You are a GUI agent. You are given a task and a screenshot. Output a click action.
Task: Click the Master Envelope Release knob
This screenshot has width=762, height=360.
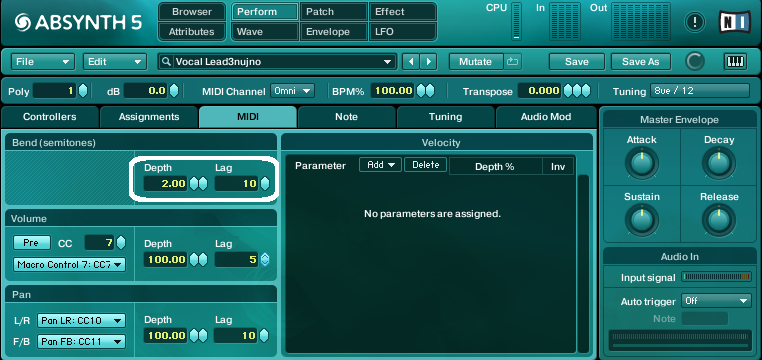click(719, 220)
